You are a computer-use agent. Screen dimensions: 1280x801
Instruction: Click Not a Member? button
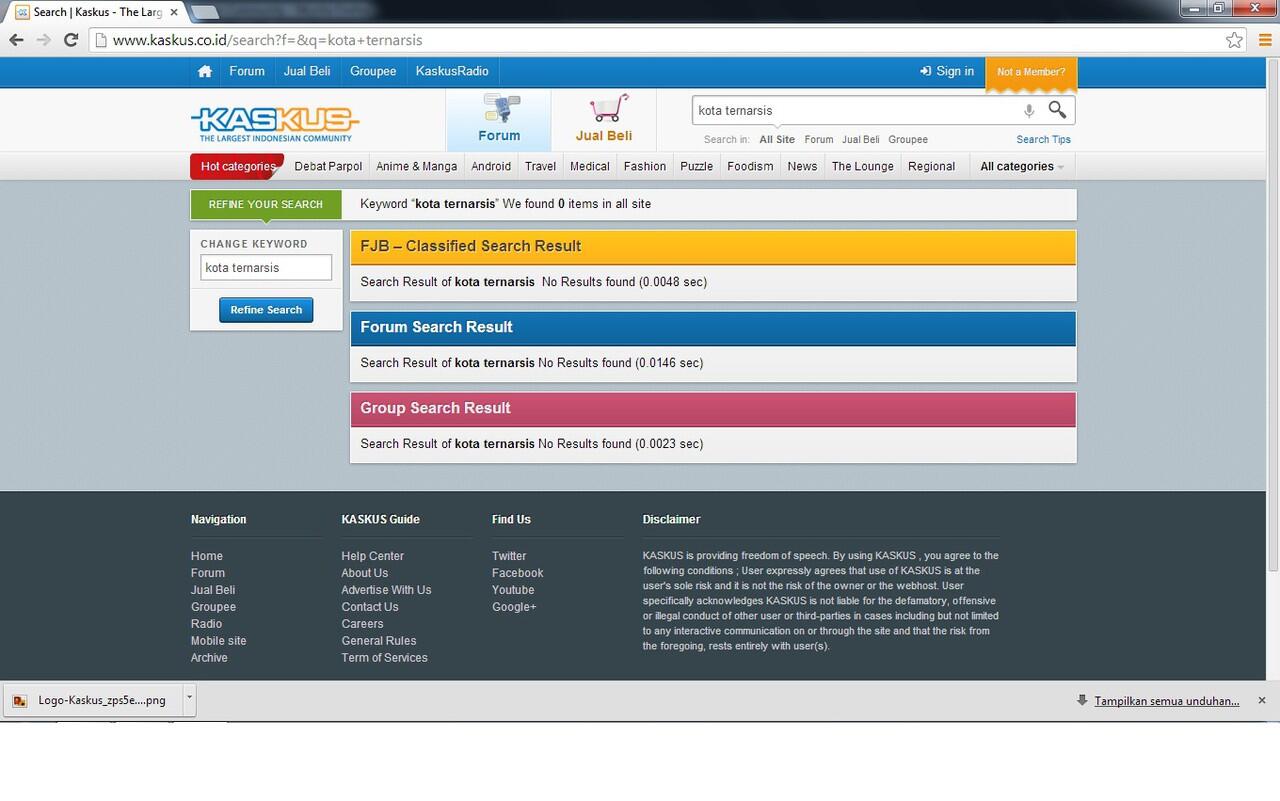[x=1031, y=72]
